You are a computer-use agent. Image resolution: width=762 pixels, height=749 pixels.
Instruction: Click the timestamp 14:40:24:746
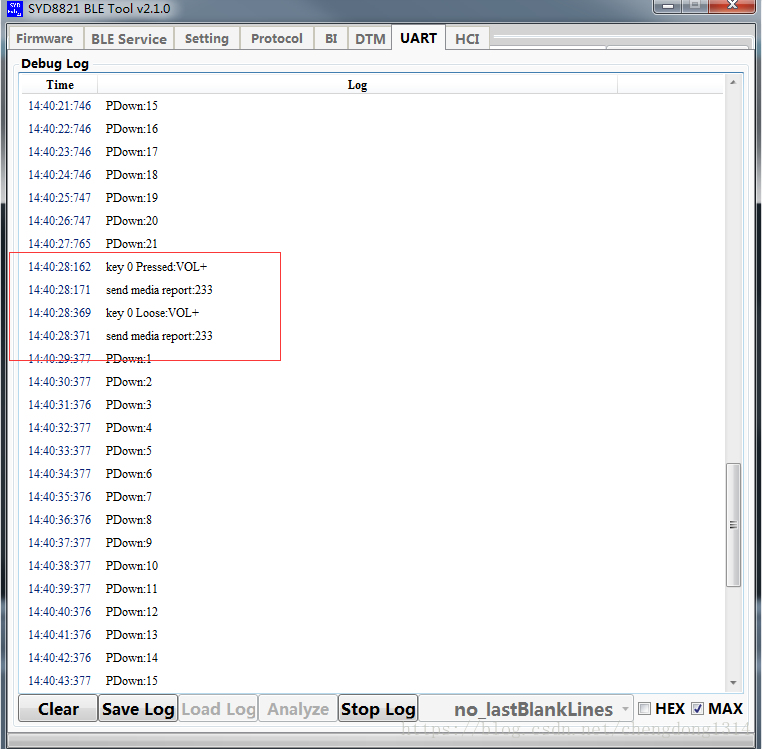tap(59, 174)
